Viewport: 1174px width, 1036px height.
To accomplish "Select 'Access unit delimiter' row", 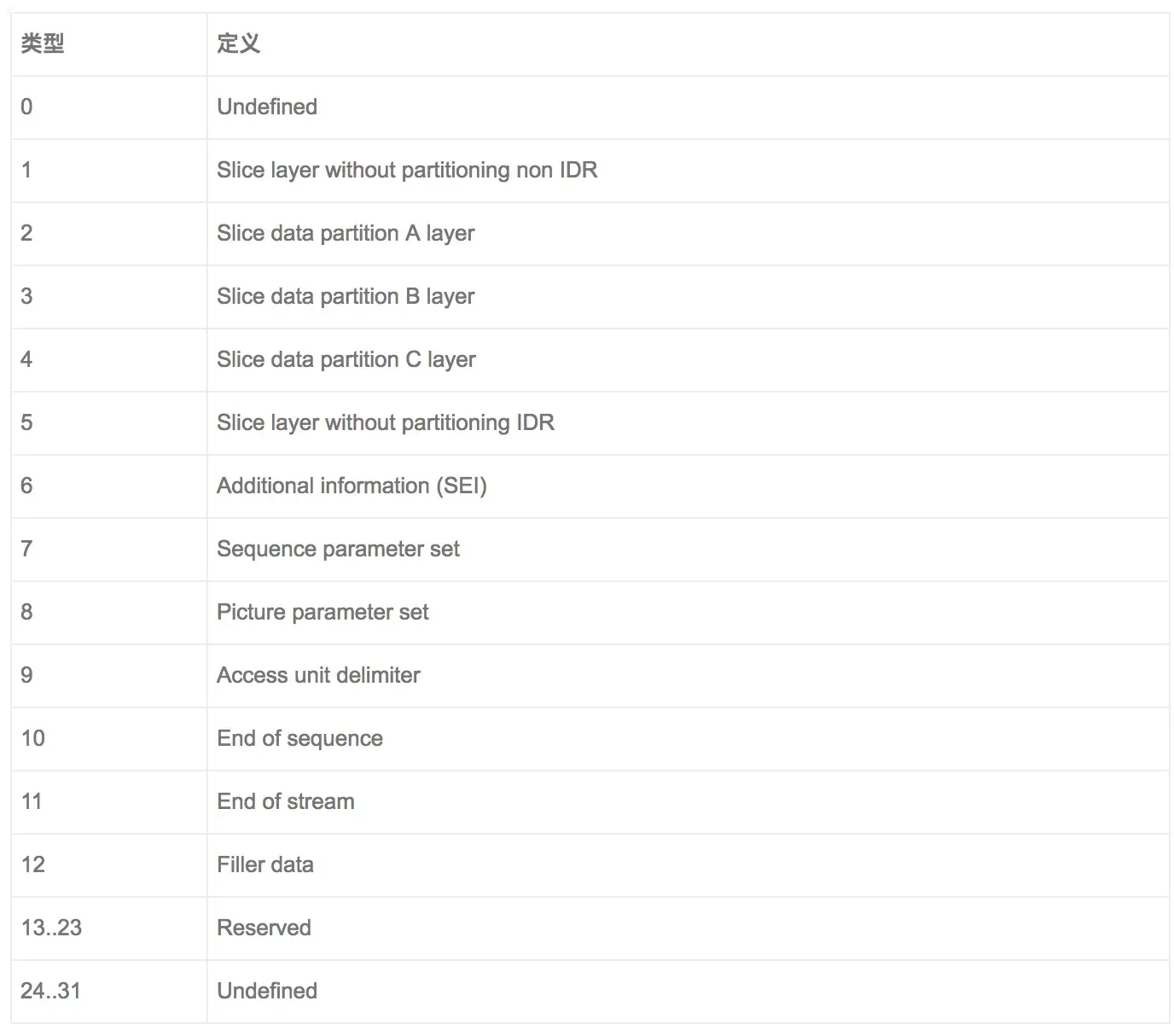I will (590, 676).
